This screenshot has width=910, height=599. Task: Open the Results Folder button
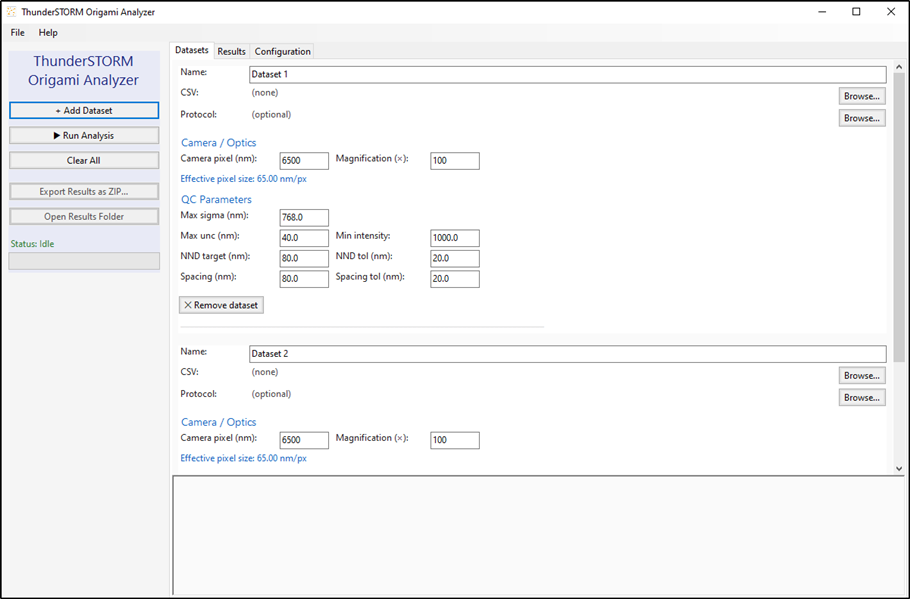pyautogui.click(x=84, y=216)
